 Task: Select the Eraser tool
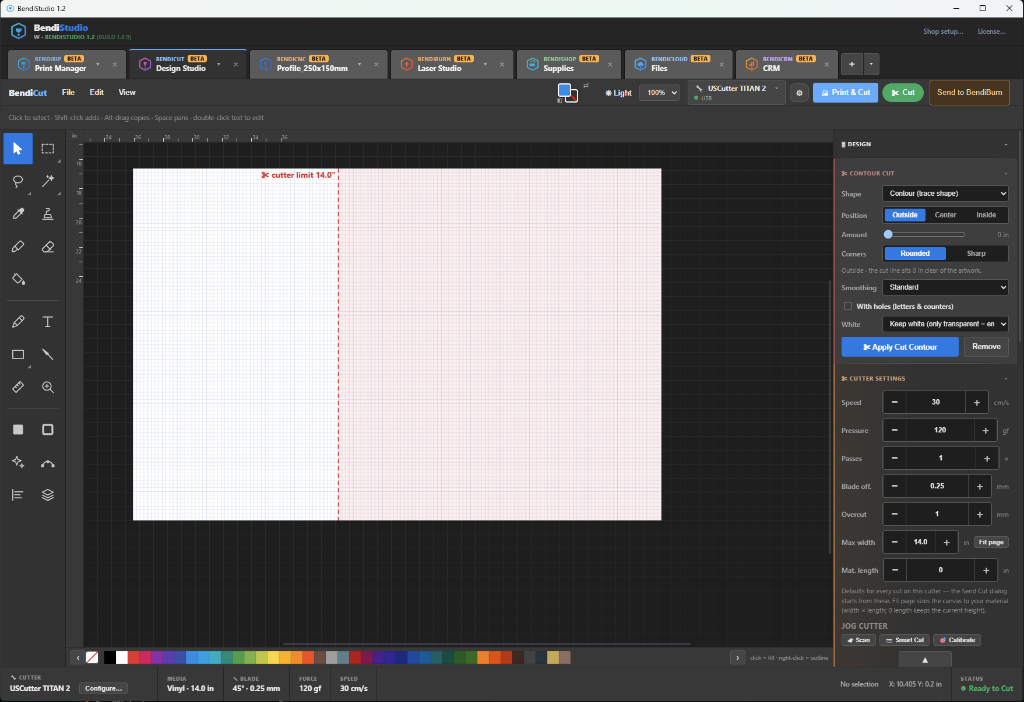(48, 247)
